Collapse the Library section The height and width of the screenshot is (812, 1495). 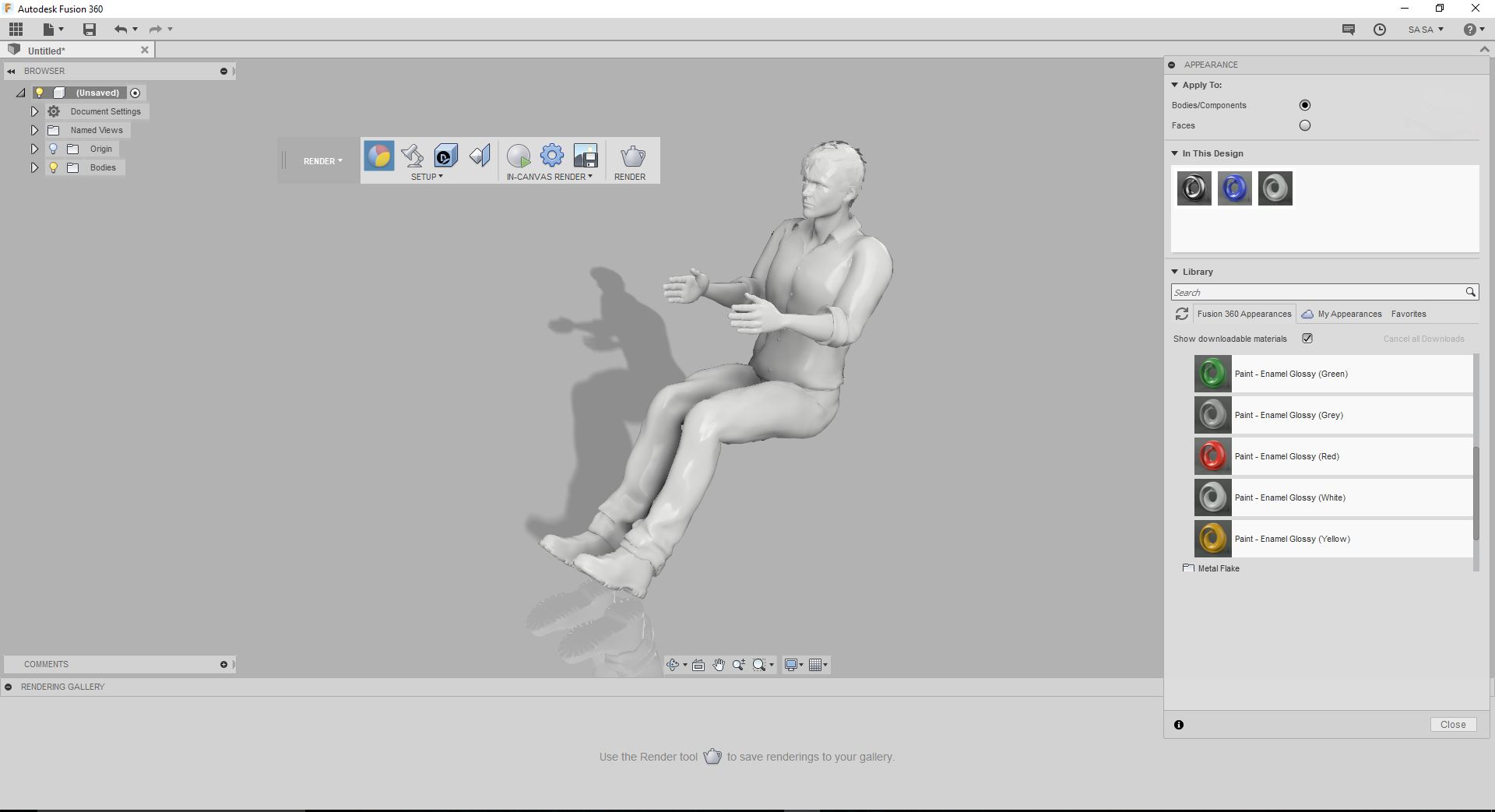click(1175, 272)
